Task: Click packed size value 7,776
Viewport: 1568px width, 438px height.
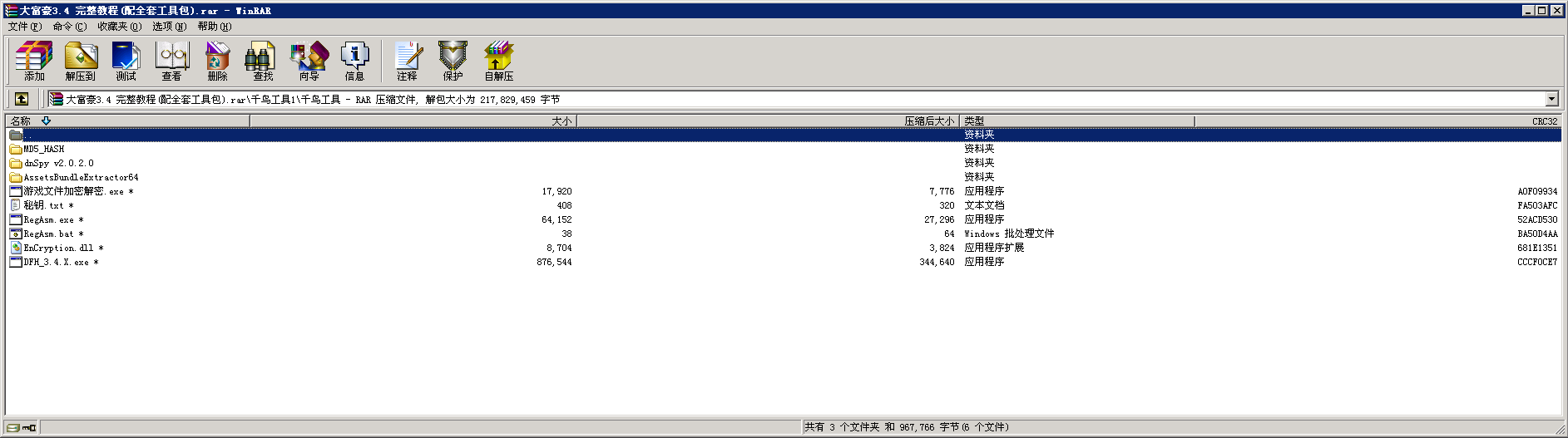Action: (942, 191)
